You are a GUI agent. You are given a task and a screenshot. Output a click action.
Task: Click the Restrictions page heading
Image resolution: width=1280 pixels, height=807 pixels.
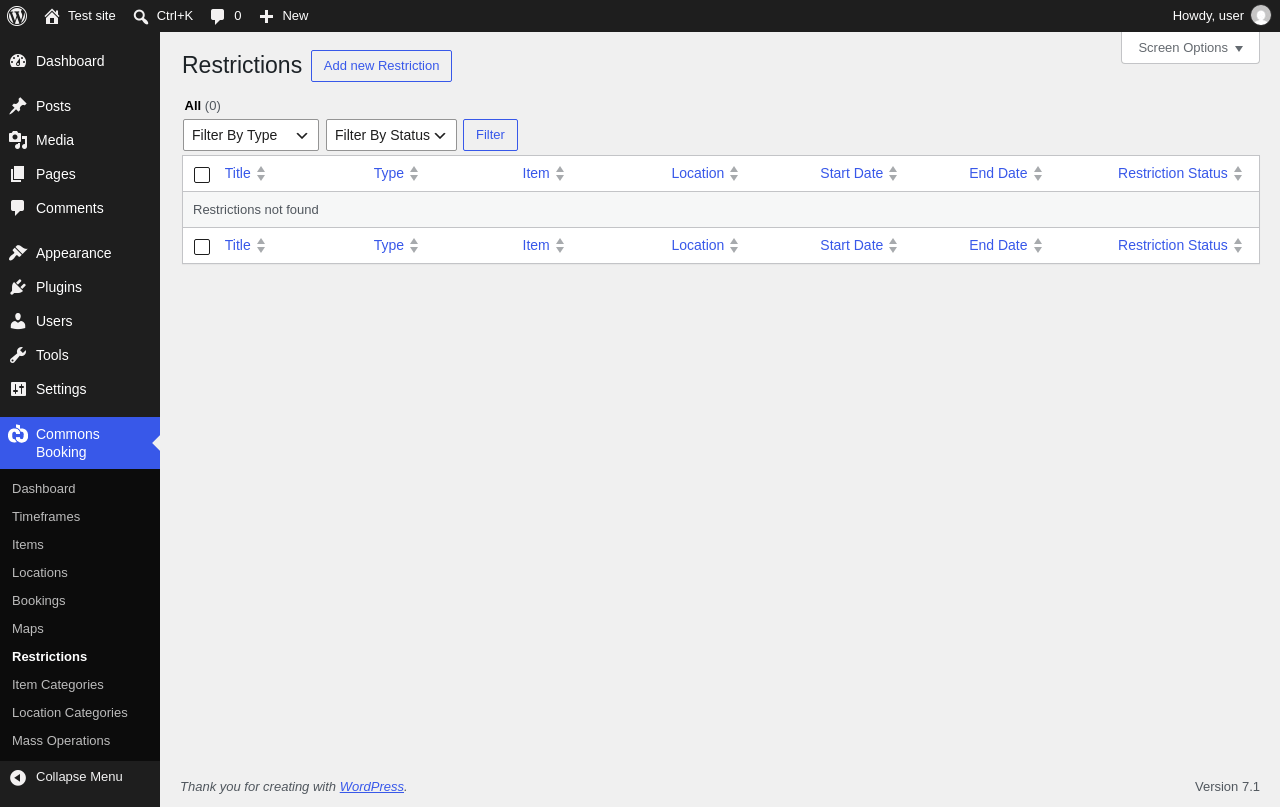click(242, 66)
